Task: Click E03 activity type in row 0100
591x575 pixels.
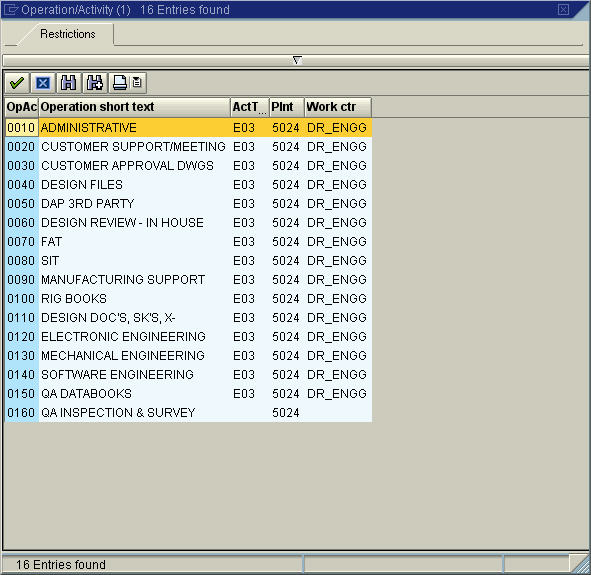Action: pos(244,299)
